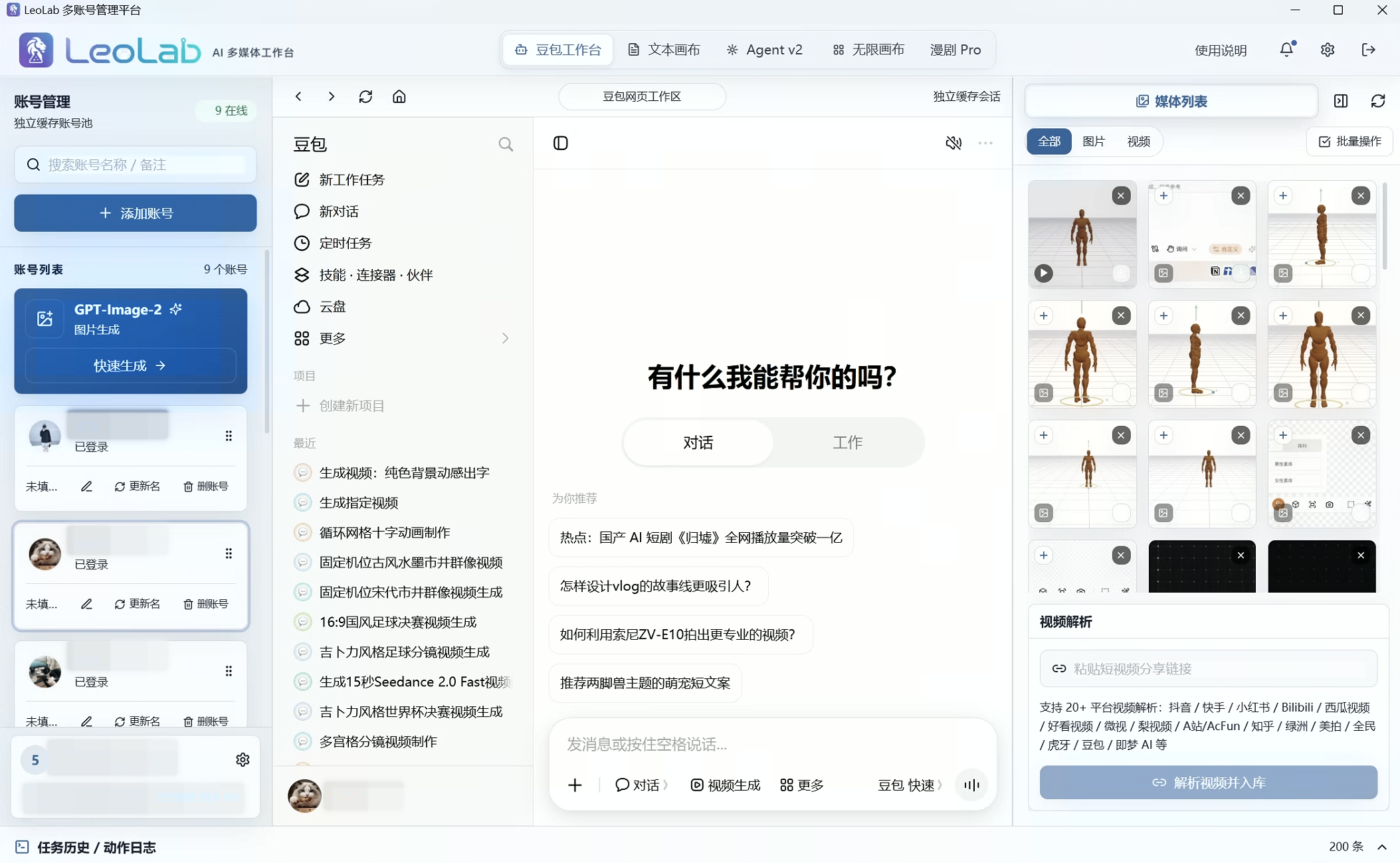
Task: Delete the second account with 删账号
Action: (205, 604)
